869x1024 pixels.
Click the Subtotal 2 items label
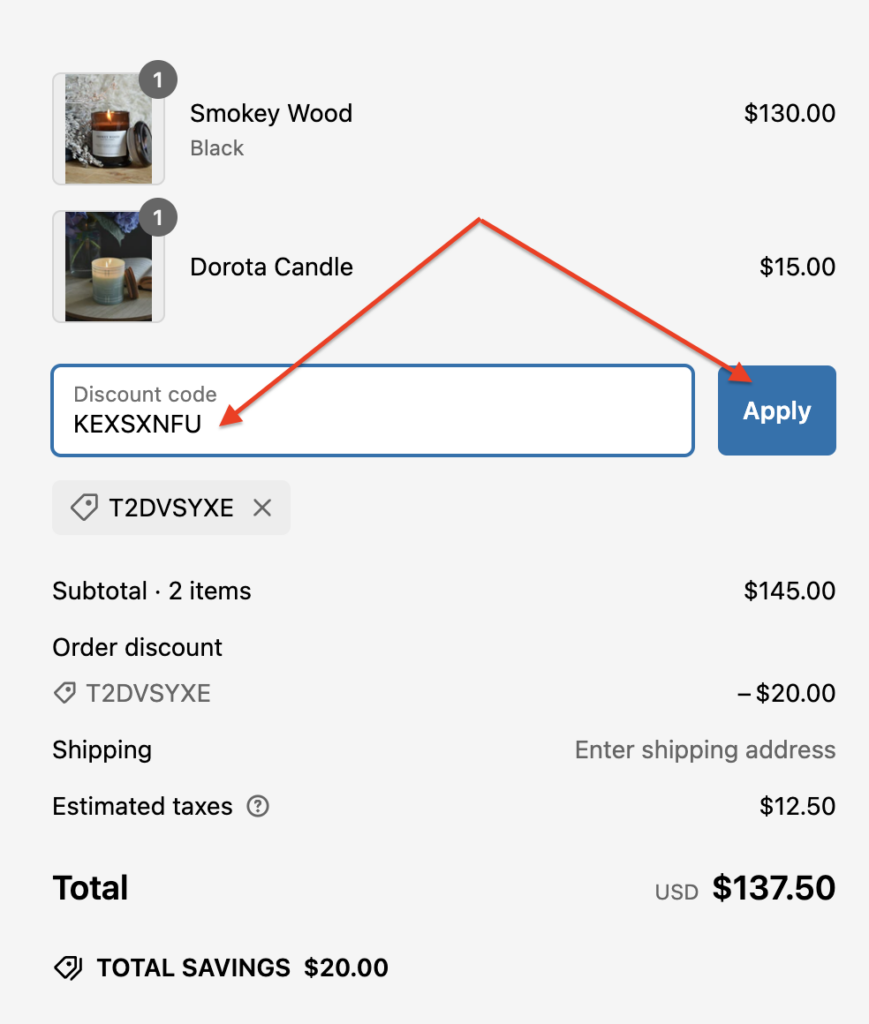coord(151,591)
